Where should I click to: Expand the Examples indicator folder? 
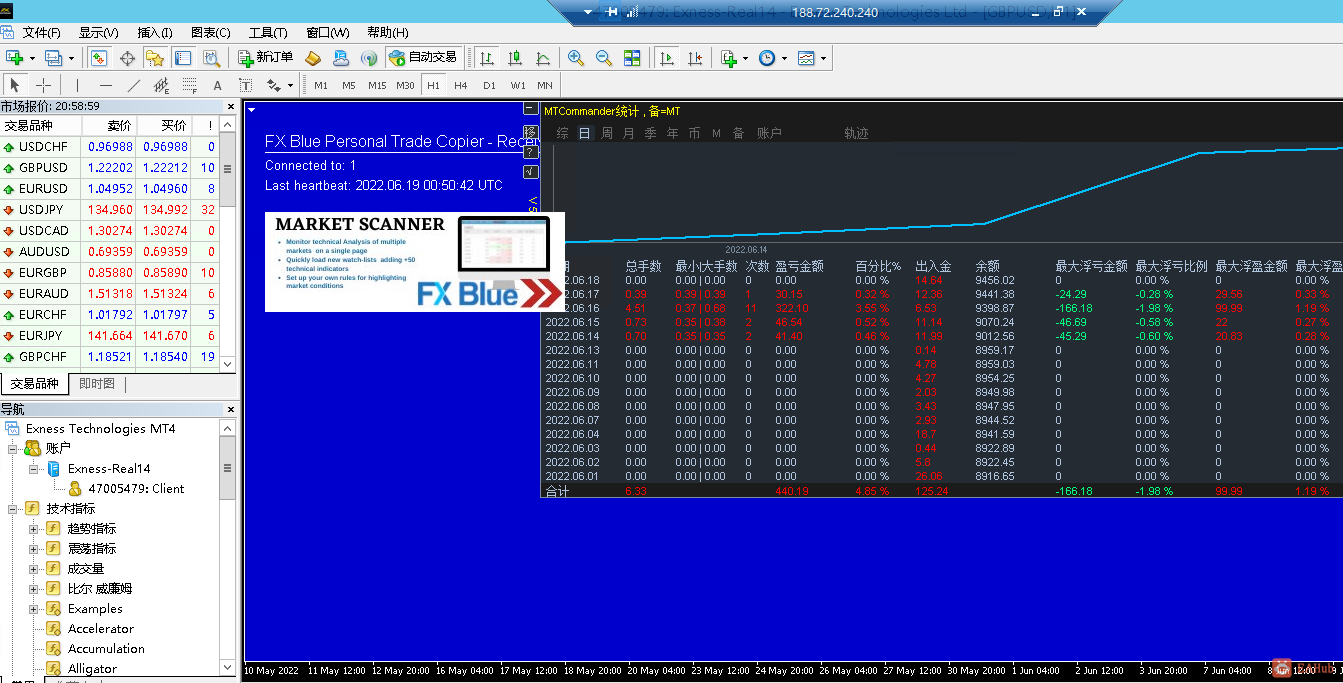33,608
